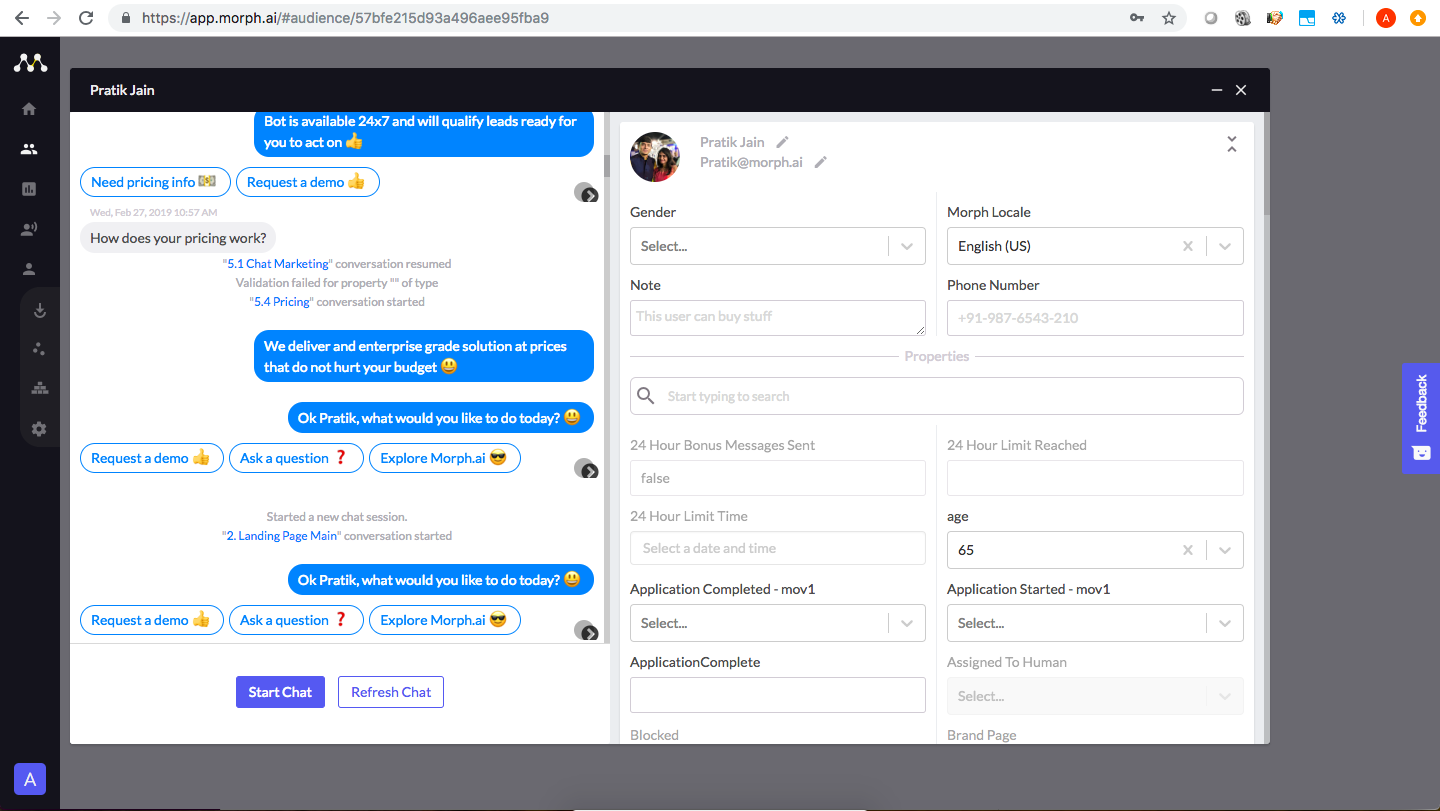Minimize the Pratik Jain dialog
1440x811 pixels.
1217,90
